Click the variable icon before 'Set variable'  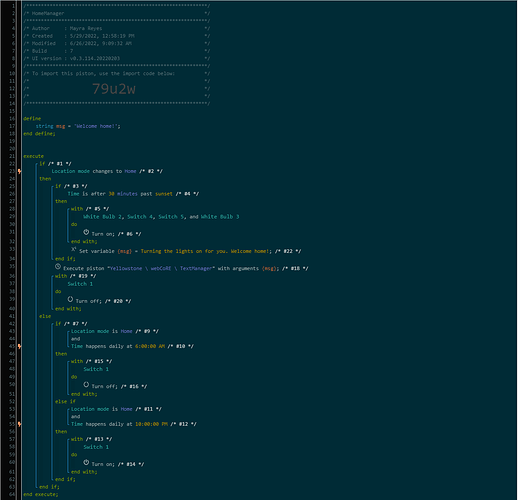pos(74,249)
